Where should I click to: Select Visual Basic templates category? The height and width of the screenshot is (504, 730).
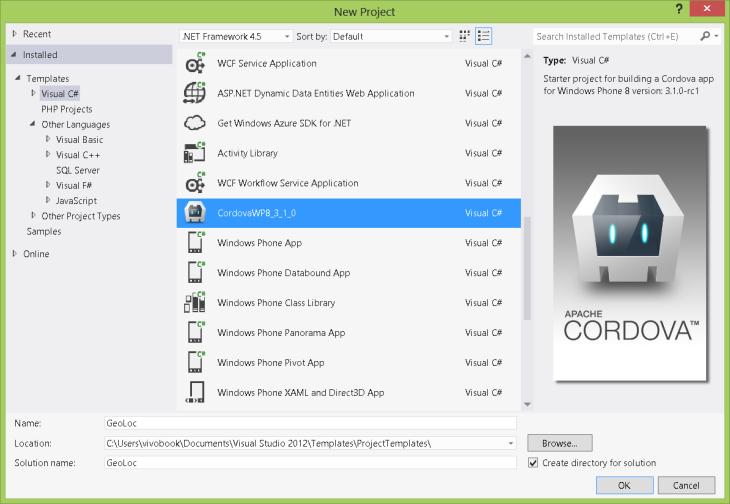click(x=79, y=140)
